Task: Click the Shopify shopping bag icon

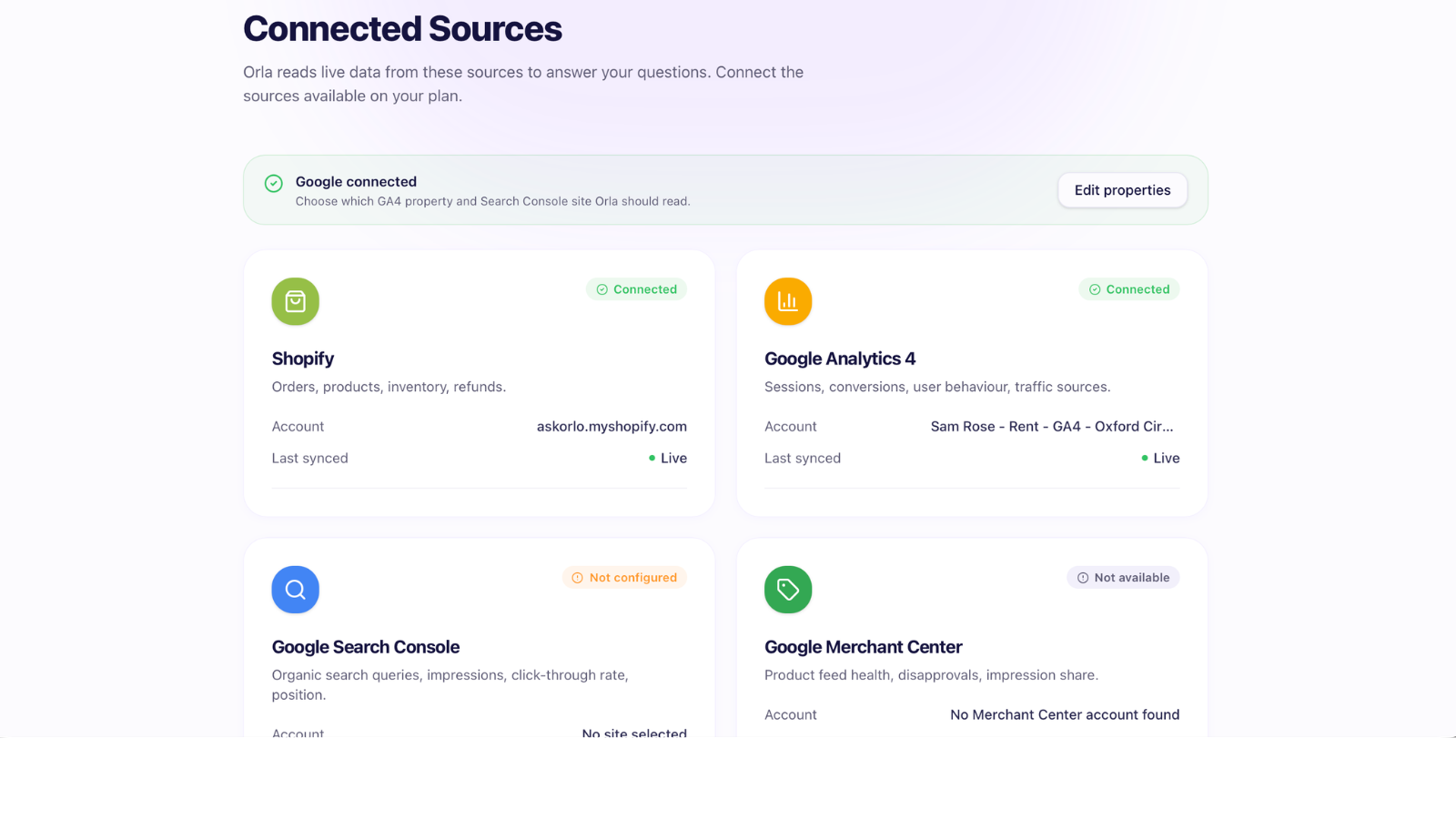Action: point(295,301)
